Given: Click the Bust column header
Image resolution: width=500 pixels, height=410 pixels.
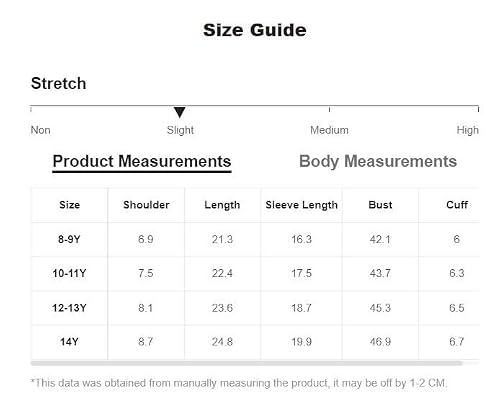Looking at the screenshot, I should point(380,205).
